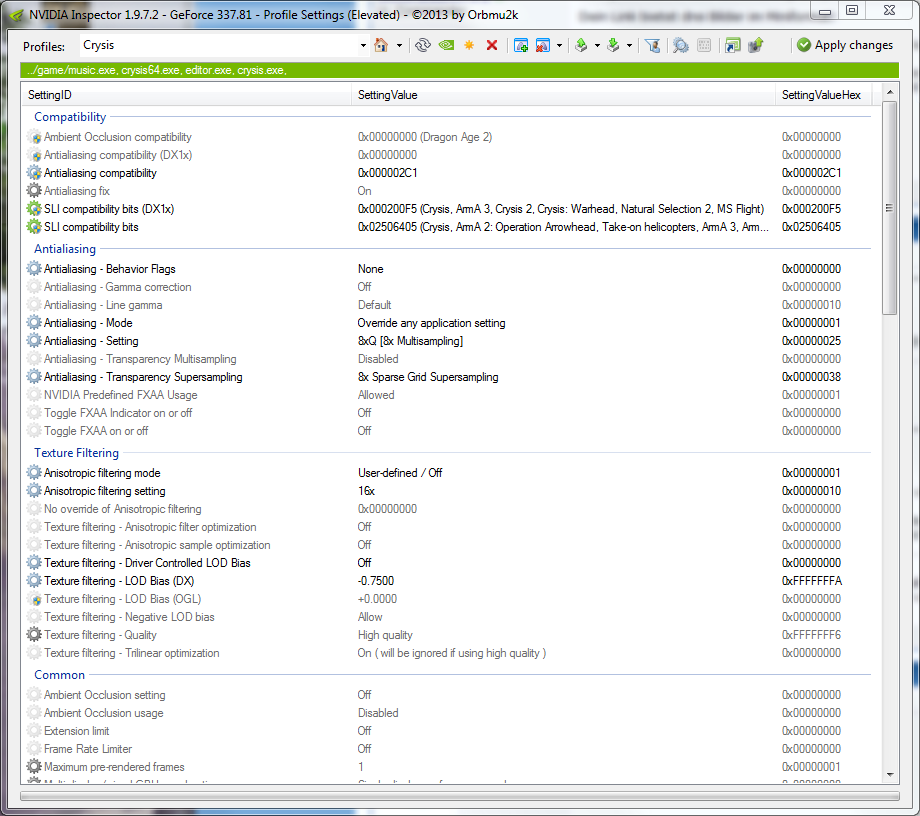
Task: Delete the current profile with the red X icon
Action: 492,45
